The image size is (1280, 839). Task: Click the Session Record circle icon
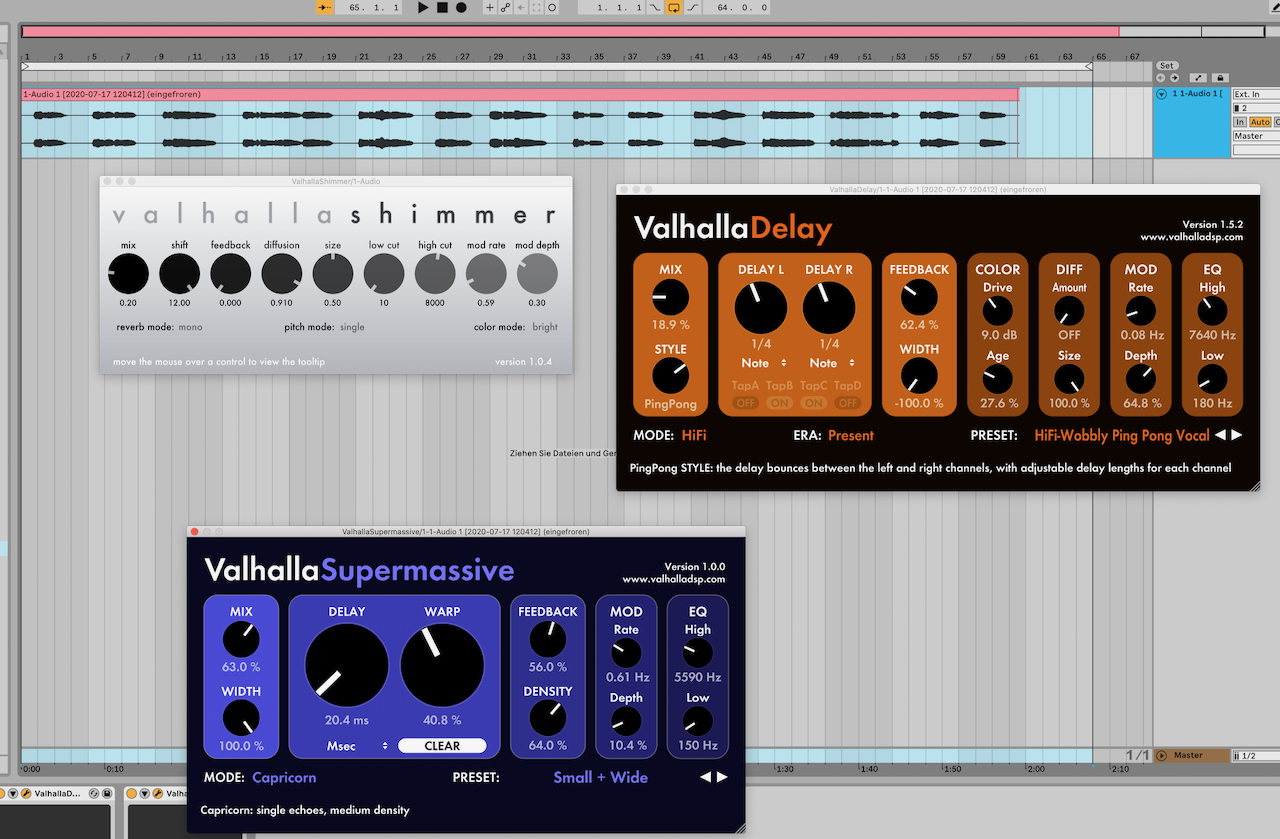[553, 7]
